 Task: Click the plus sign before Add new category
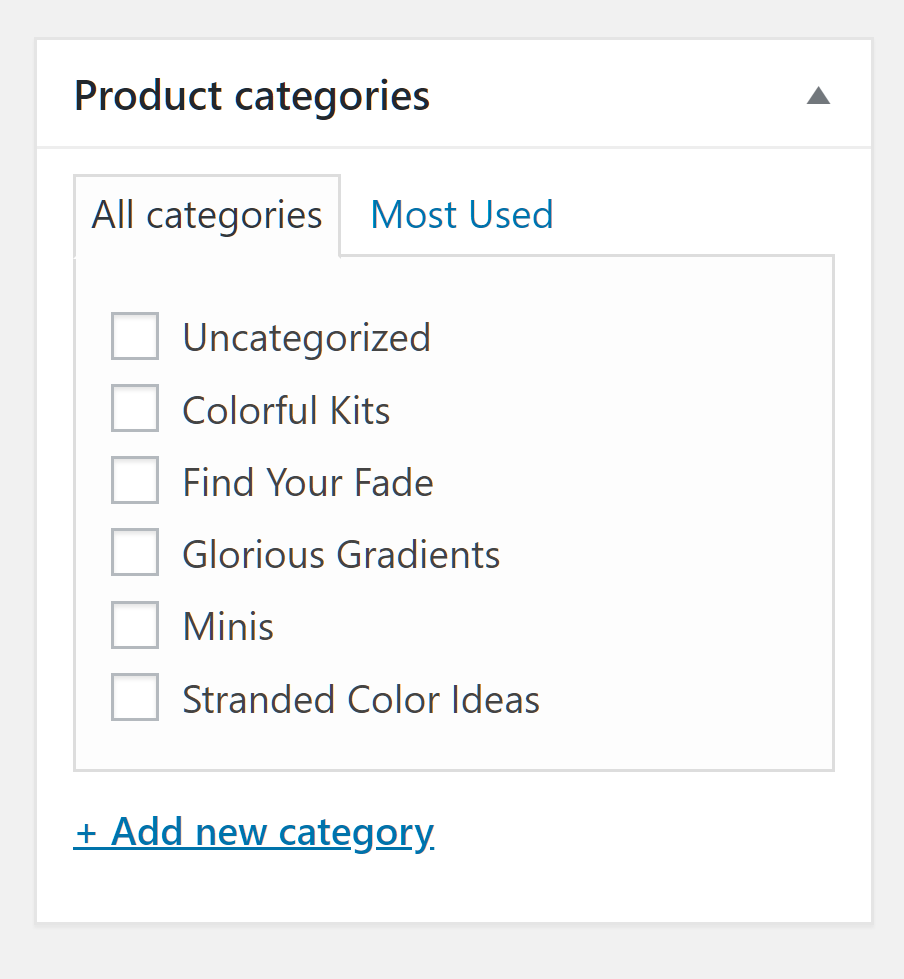click(x=86, y=834)
